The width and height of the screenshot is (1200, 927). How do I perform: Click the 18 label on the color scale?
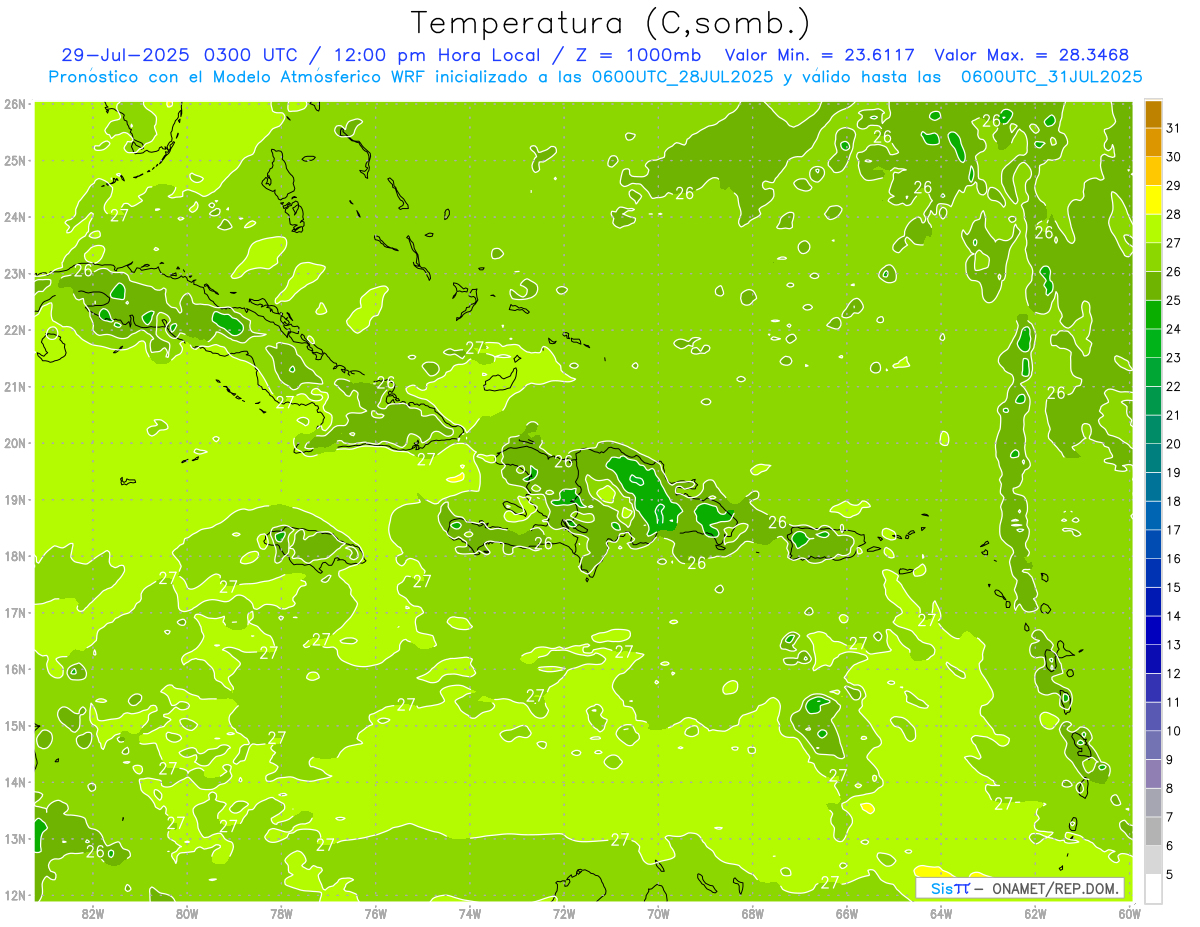[x=1174, y=502]
